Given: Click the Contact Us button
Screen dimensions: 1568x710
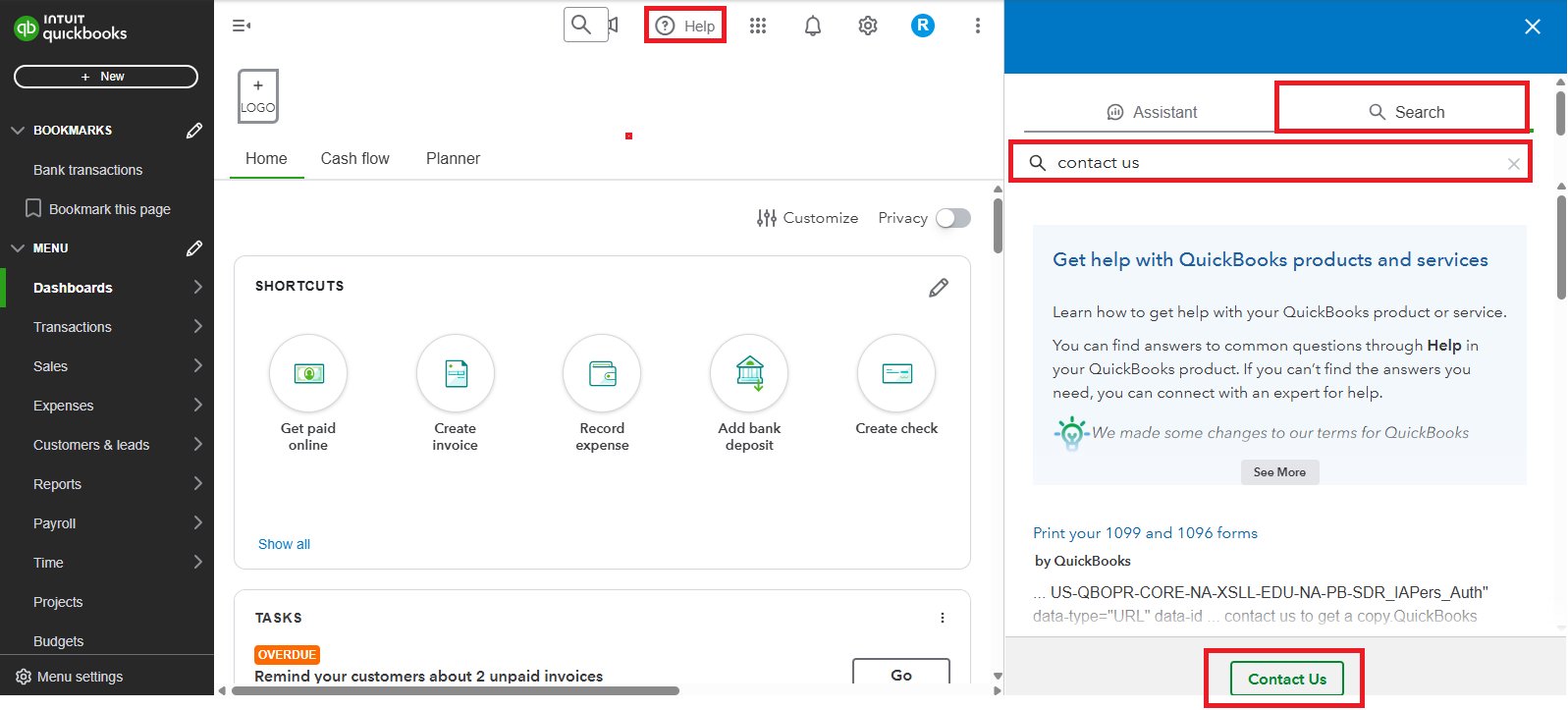Looking at the screenshot, I should click(x=1286, y=679).
